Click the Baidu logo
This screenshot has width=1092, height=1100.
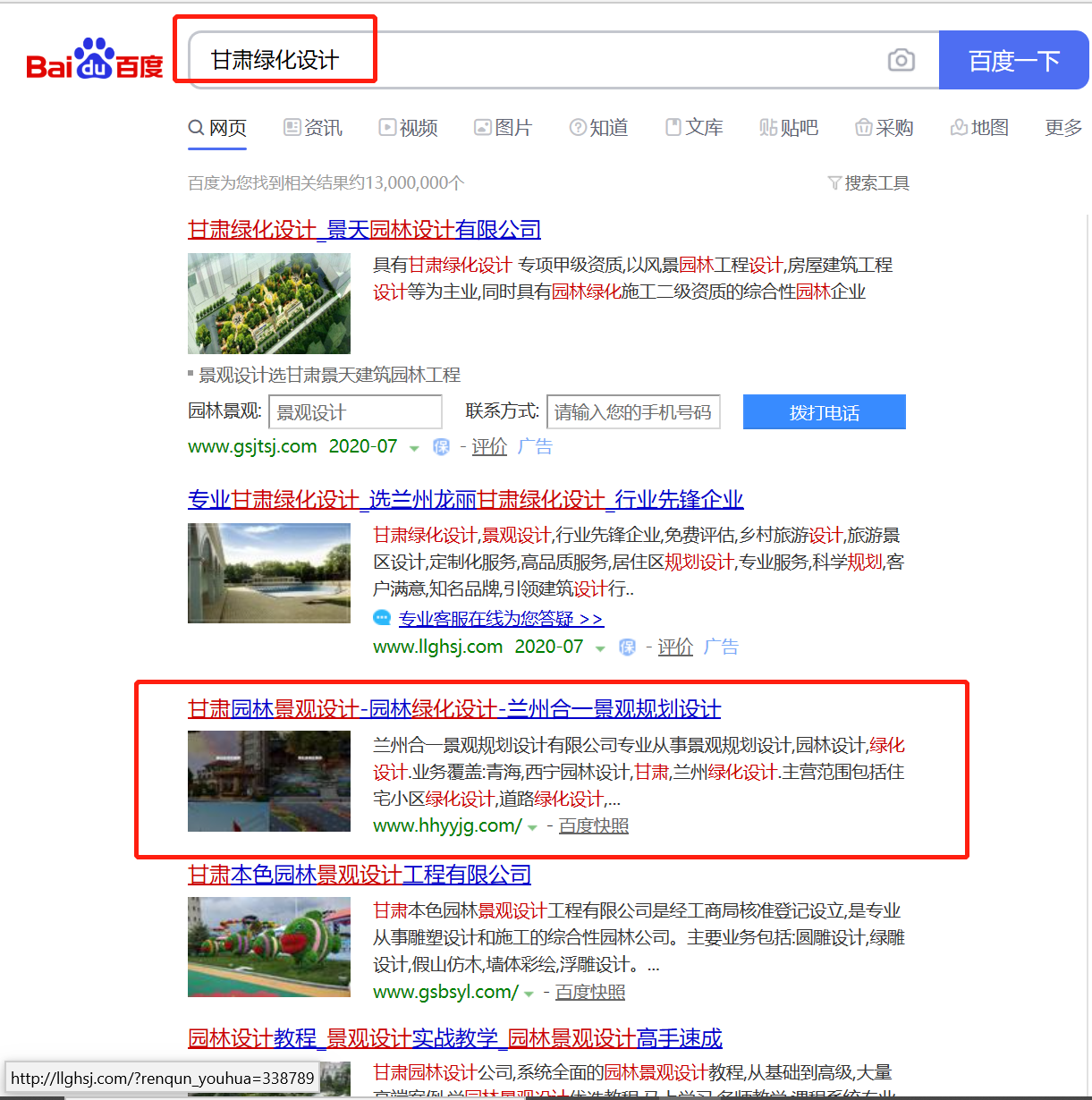pos(95,59)
